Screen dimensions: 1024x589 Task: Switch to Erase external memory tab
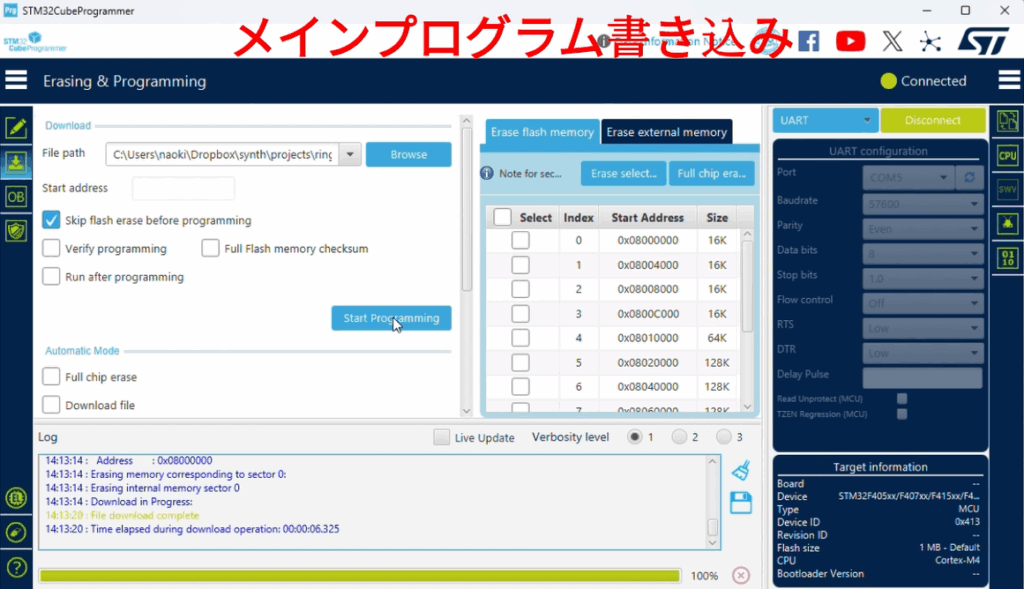tap(666, 132)
